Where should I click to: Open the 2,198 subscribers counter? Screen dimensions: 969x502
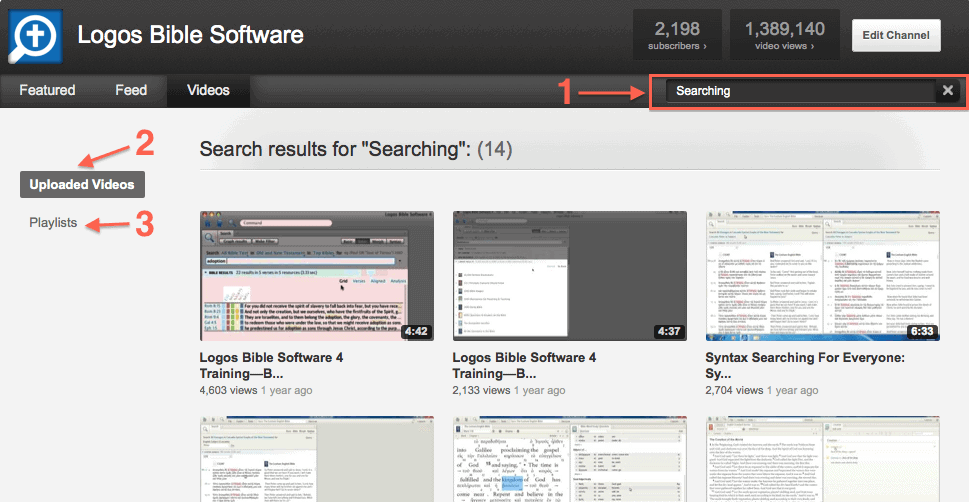pyautogui.click(x=677, y=36)
